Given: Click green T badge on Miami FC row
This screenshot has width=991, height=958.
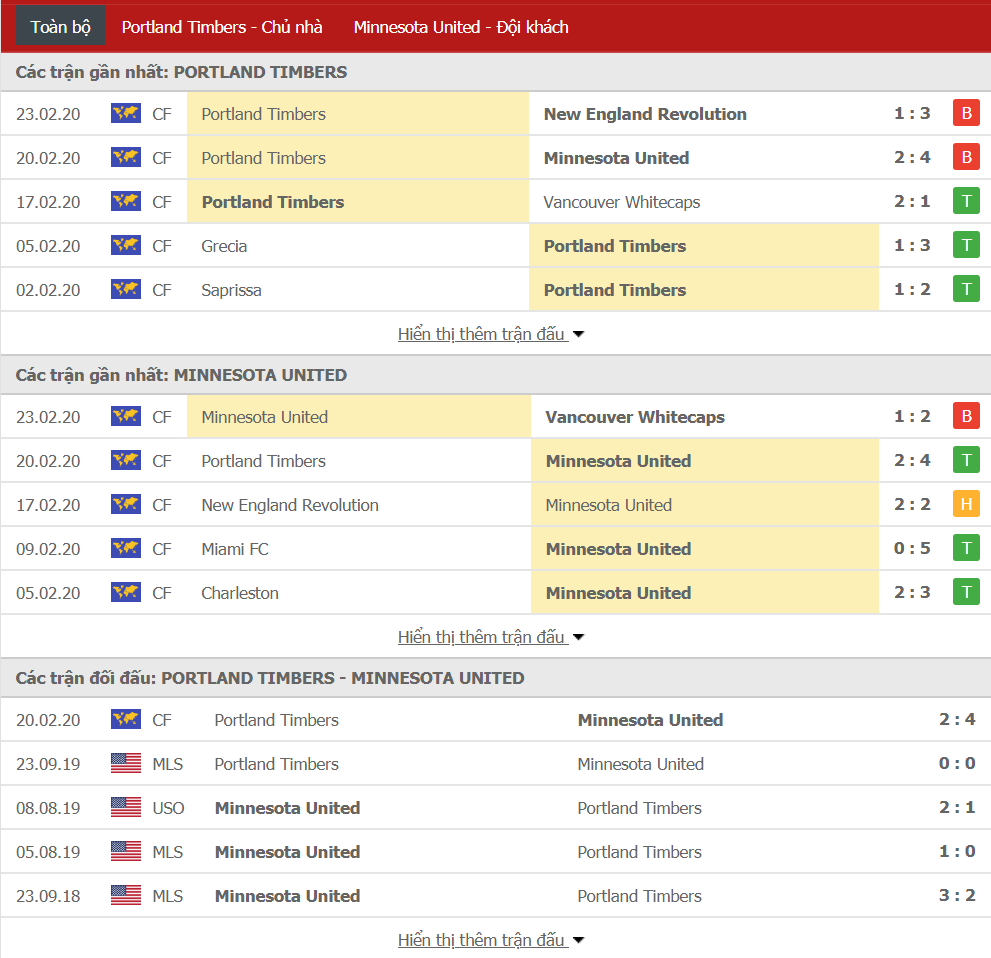Looking at the screenshot, I should (966, 548).
